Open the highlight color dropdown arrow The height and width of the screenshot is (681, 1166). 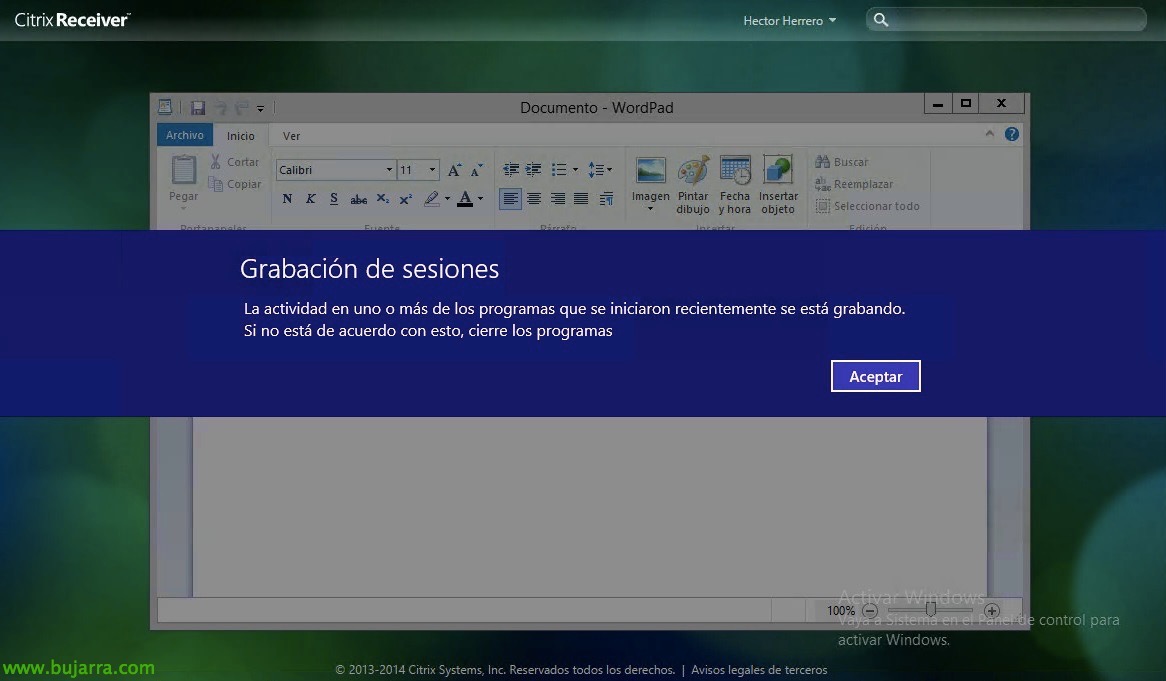(x=447, y=199)
